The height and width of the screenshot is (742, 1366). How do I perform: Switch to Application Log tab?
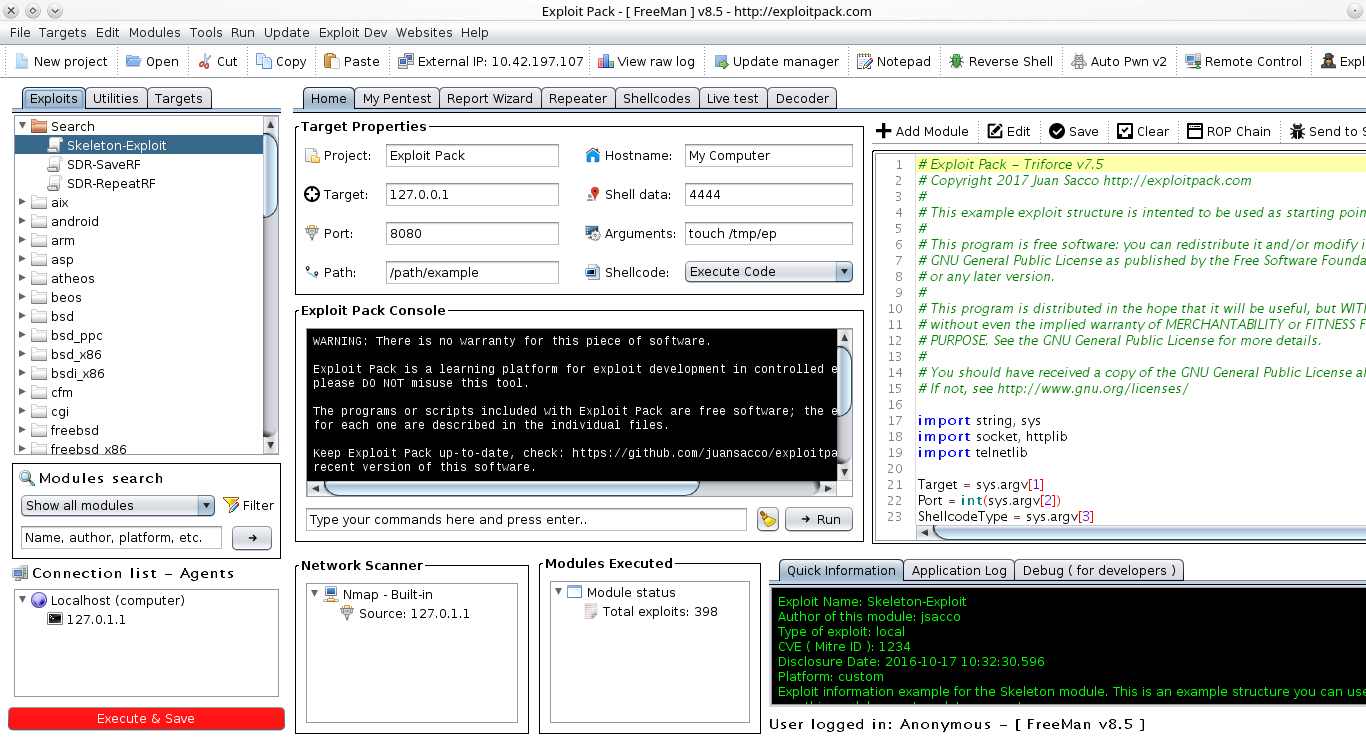click(x=959, y=570)
